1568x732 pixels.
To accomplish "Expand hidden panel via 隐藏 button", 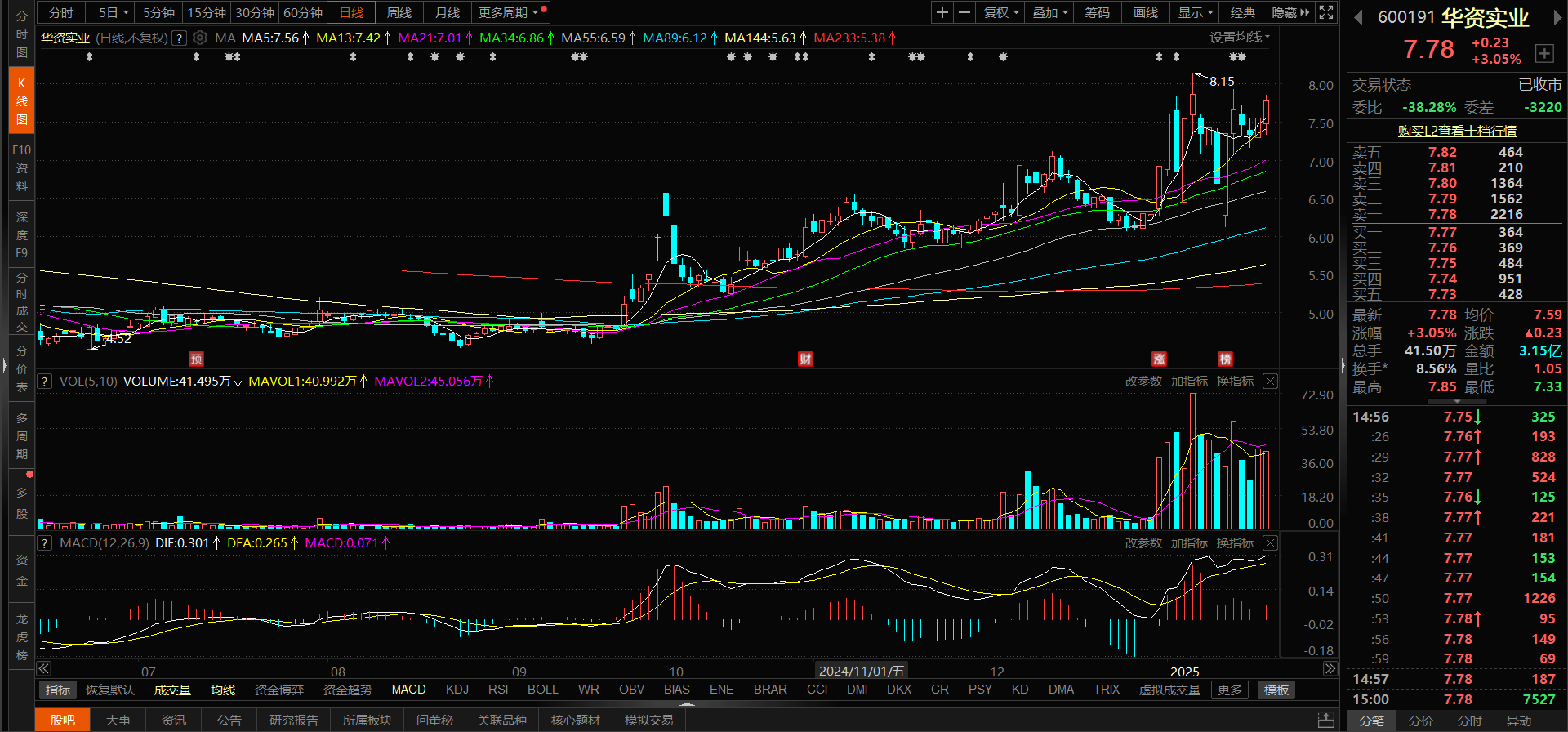I will pyautogui.click(x=1290, y=12).
